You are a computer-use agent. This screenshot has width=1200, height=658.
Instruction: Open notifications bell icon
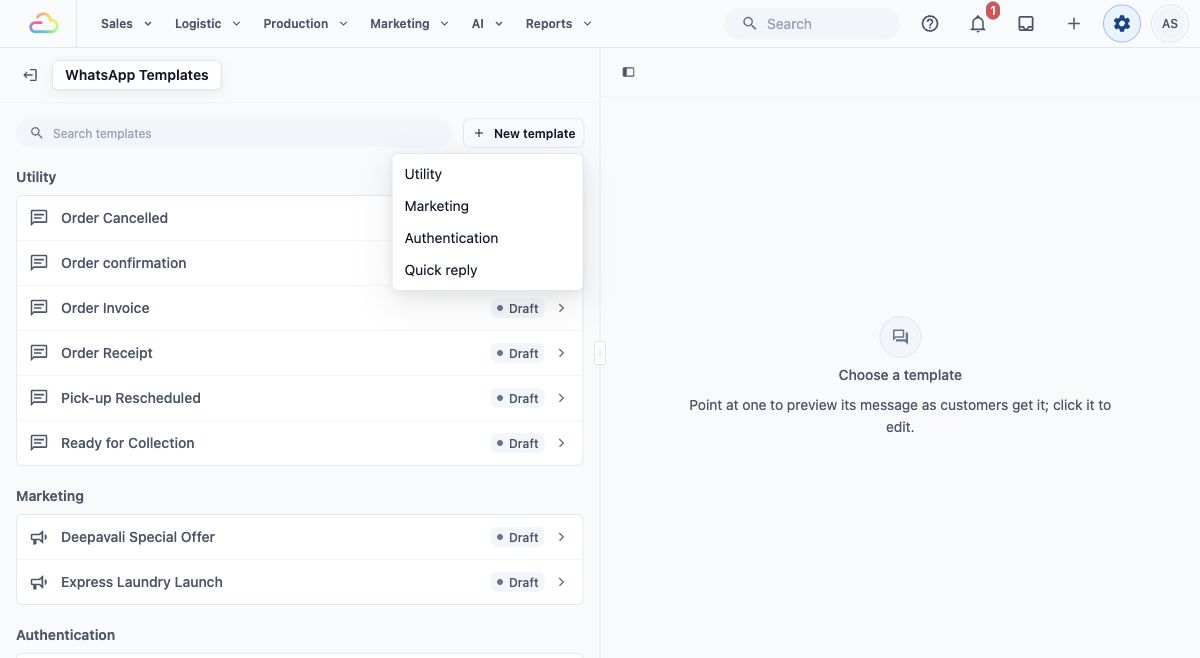tap(978, 23)
